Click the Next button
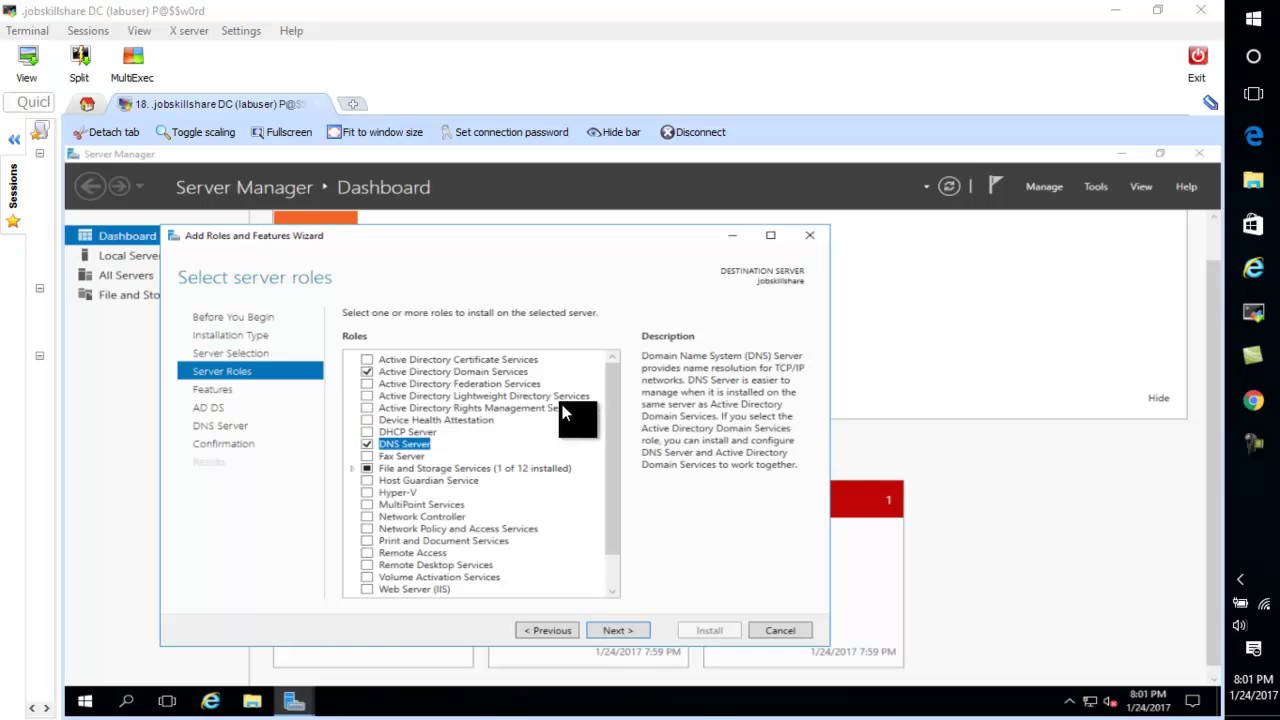 click(618, 630)
